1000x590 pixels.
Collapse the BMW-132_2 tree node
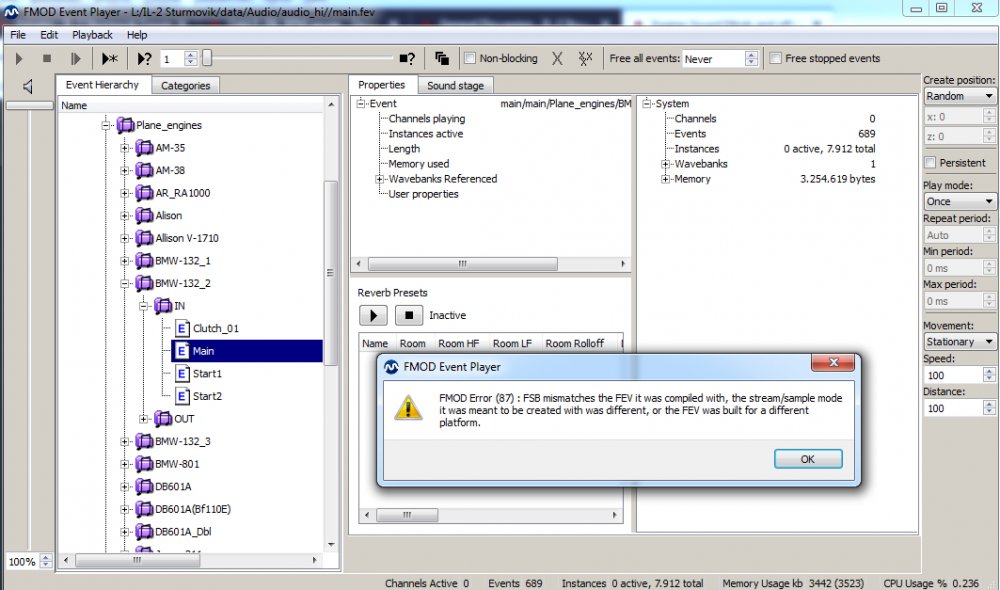125,283
